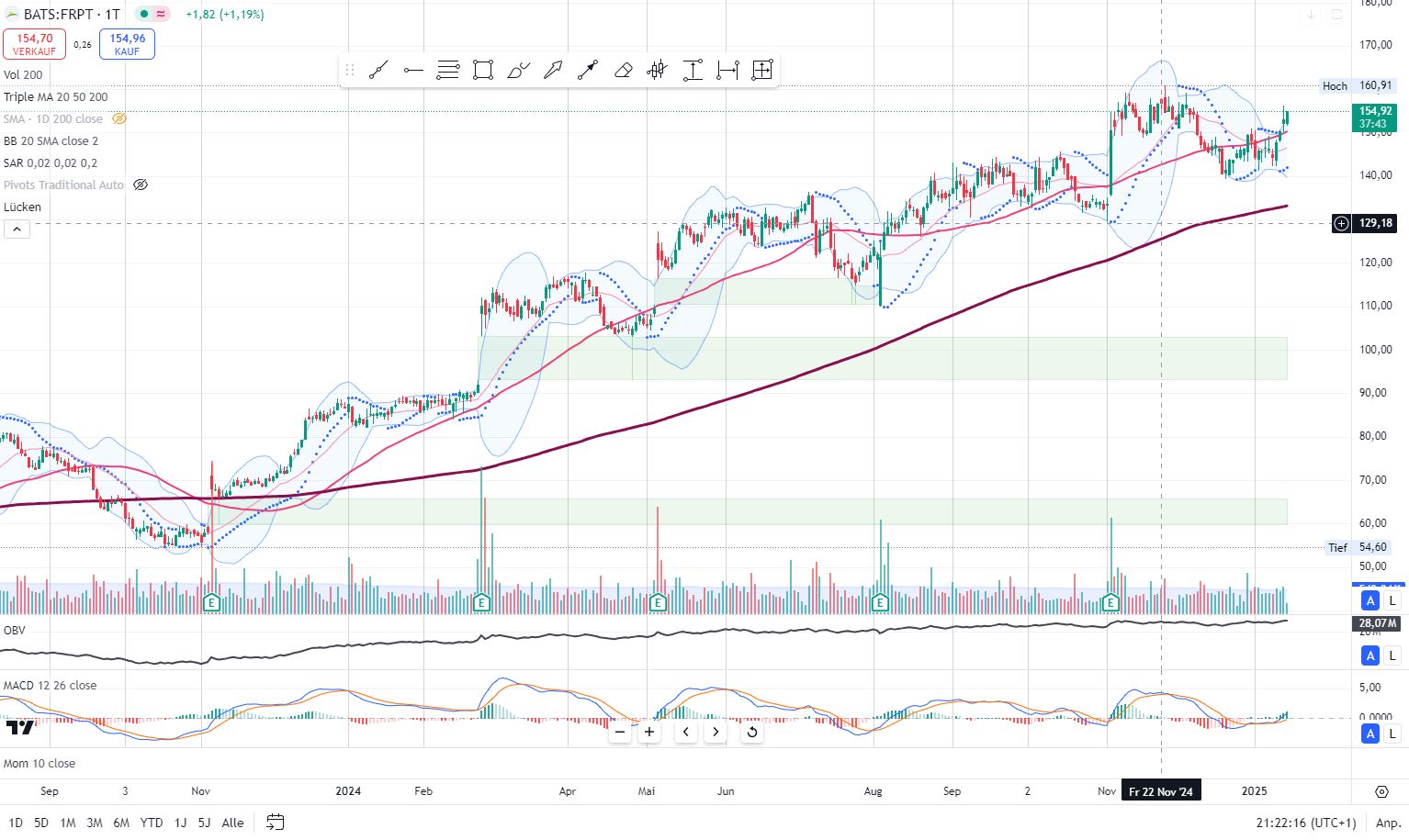
Task: Pick the rectangle shape tool
Action: tap(482, 71)
